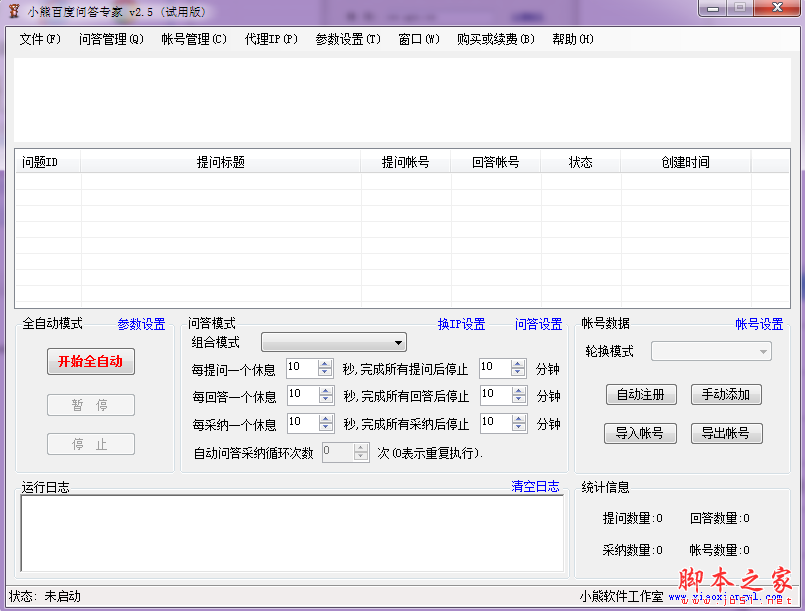The image size is (805, 612).
Task: Click 导出帐号 to export accounts
Action: click(726, 432)
